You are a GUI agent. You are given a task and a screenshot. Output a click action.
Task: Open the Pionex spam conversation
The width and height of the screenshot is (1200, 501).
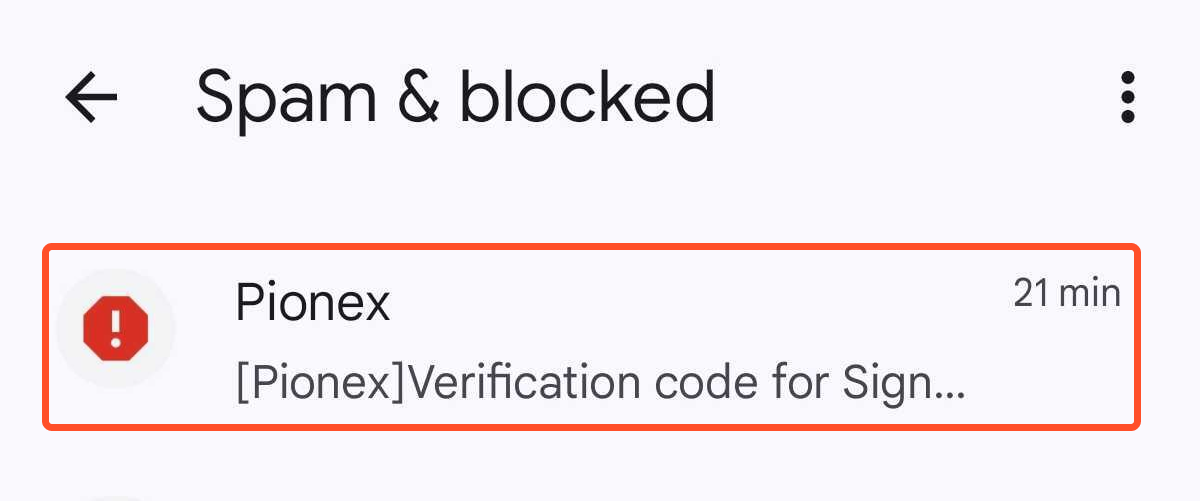point(591,337)
